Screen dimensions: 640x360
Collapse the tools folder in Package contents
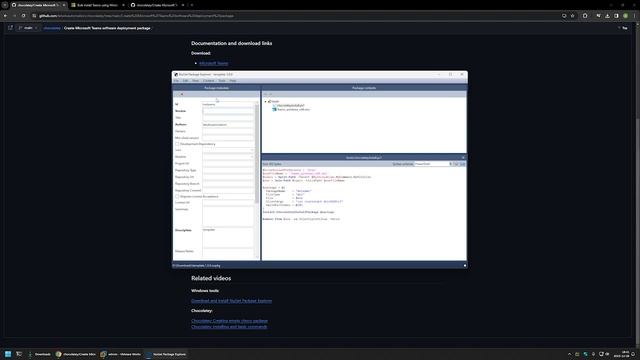[x=265, y=102]
